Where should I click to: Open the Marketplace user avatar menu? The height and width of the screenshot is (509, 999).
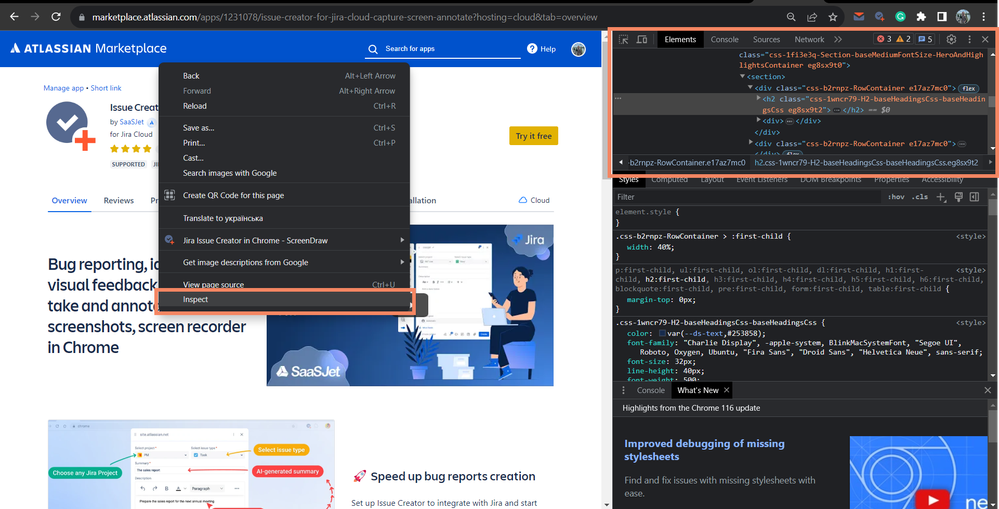point(579,49)
